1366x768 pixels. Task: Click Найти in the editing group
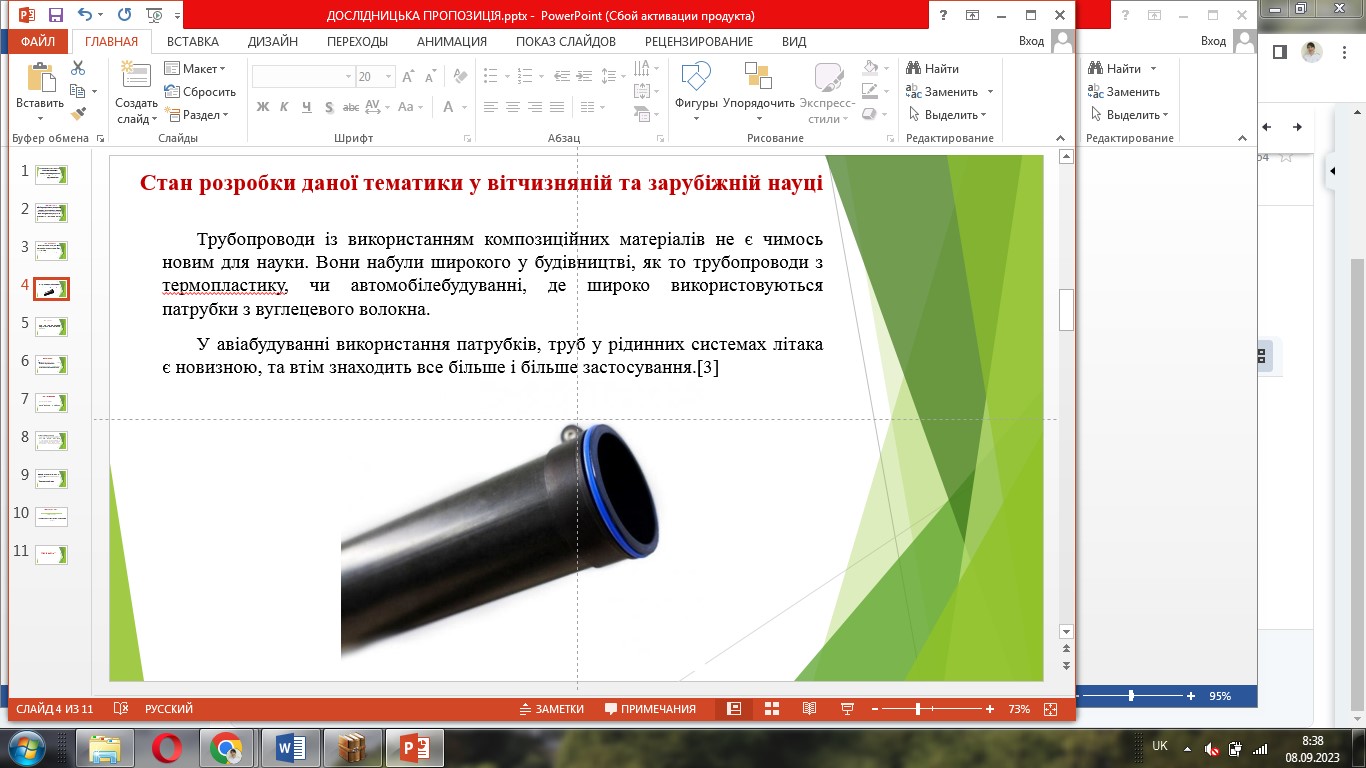(933, 68)
